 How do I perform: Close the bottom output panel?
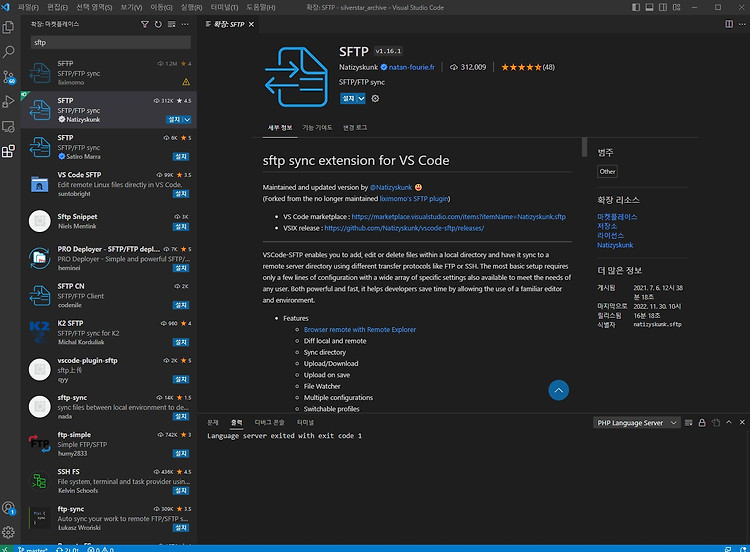point(742,422)
